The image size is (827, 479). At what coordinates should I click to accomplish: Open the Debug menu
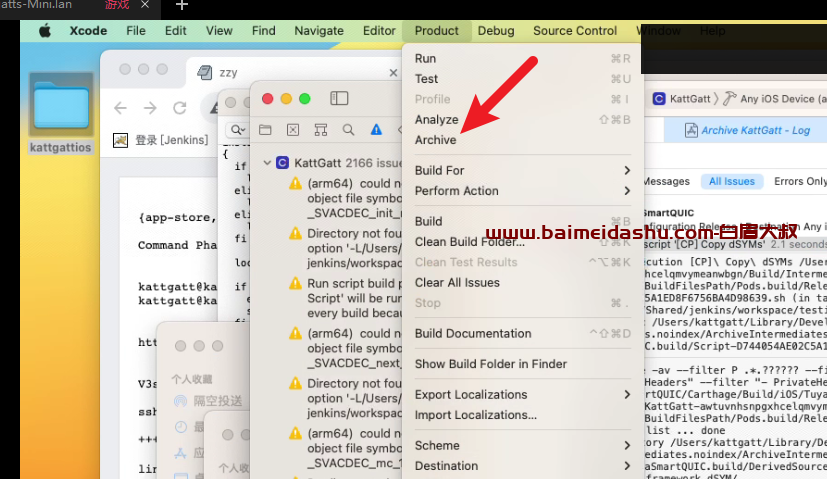[x=496, y=31]
